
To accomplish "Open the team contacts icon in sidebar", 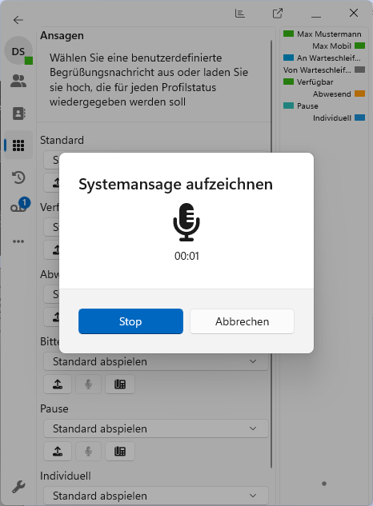I will tap(18, 81).
